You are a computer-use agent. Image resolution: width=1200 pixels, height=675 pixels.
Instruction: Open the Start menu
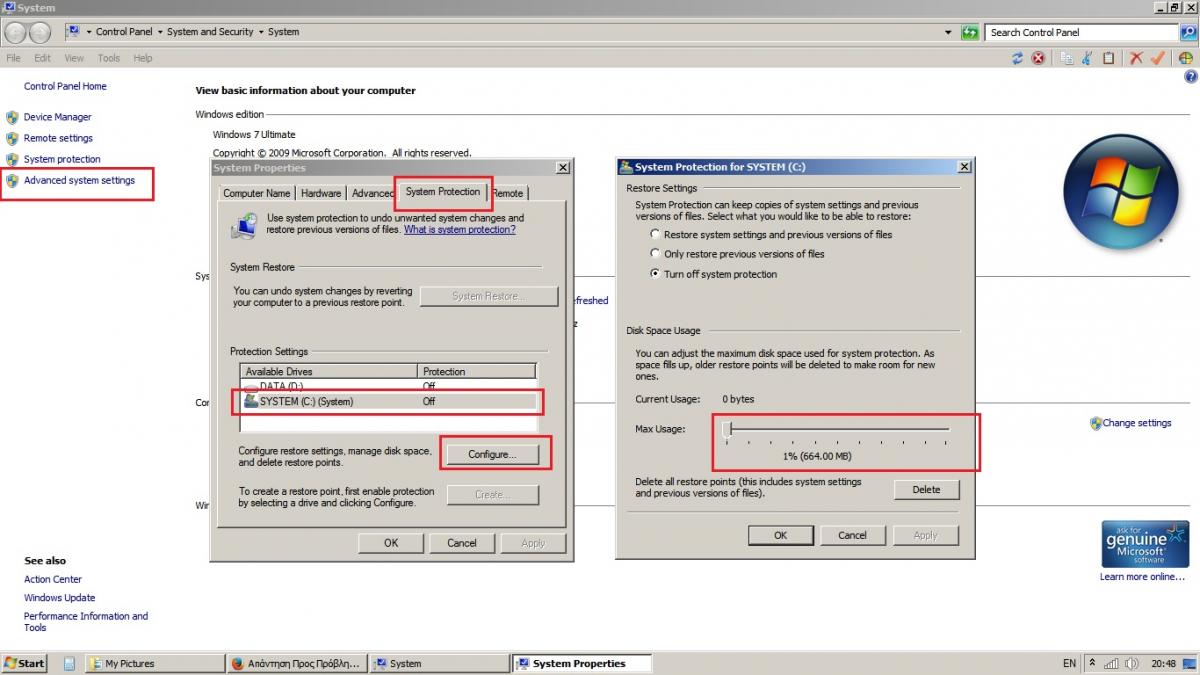click(25, 663)
